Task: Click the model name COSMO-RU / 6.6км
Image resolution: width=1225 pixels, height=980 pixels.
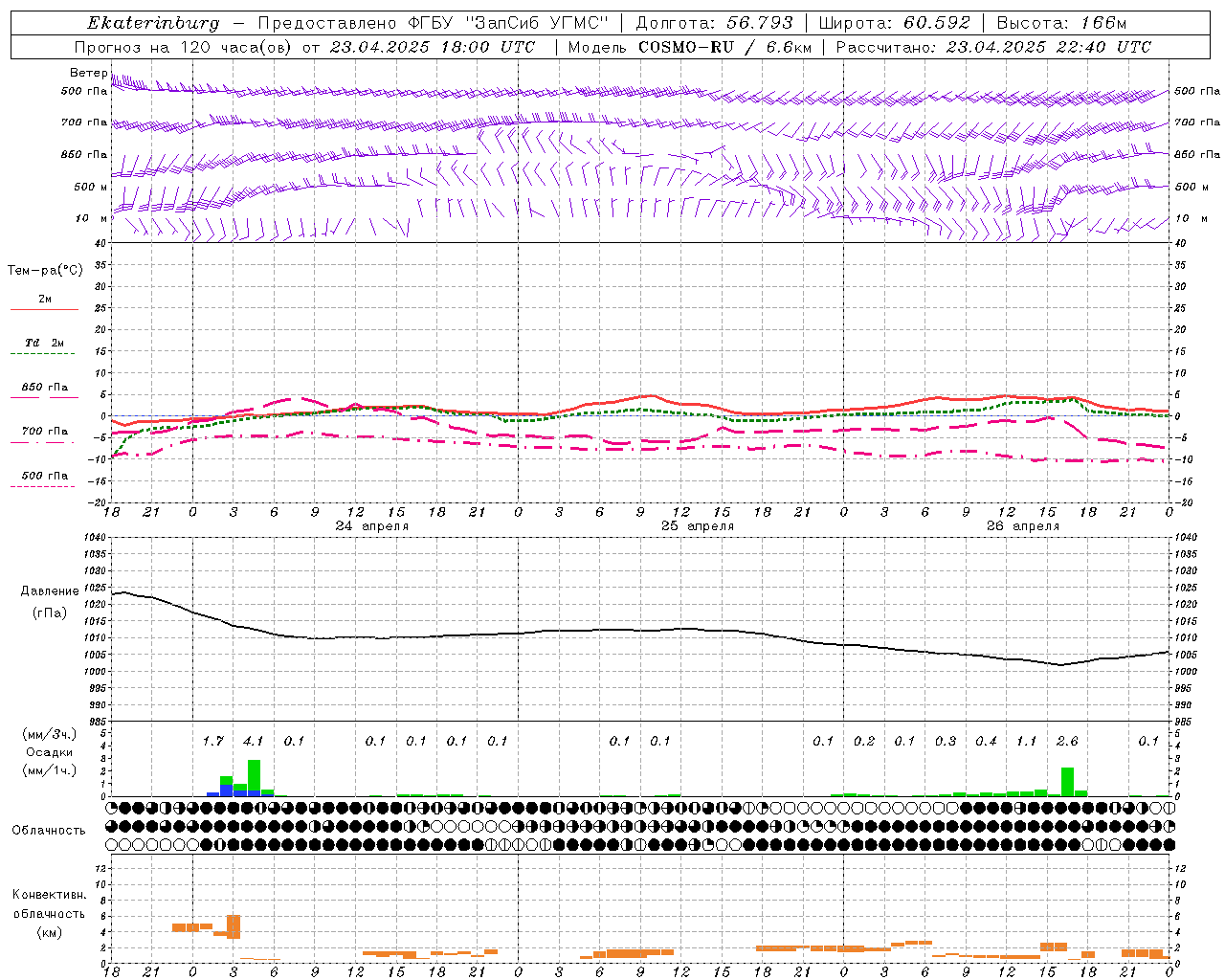Action: pyautogui.click(x=724, y=47)
